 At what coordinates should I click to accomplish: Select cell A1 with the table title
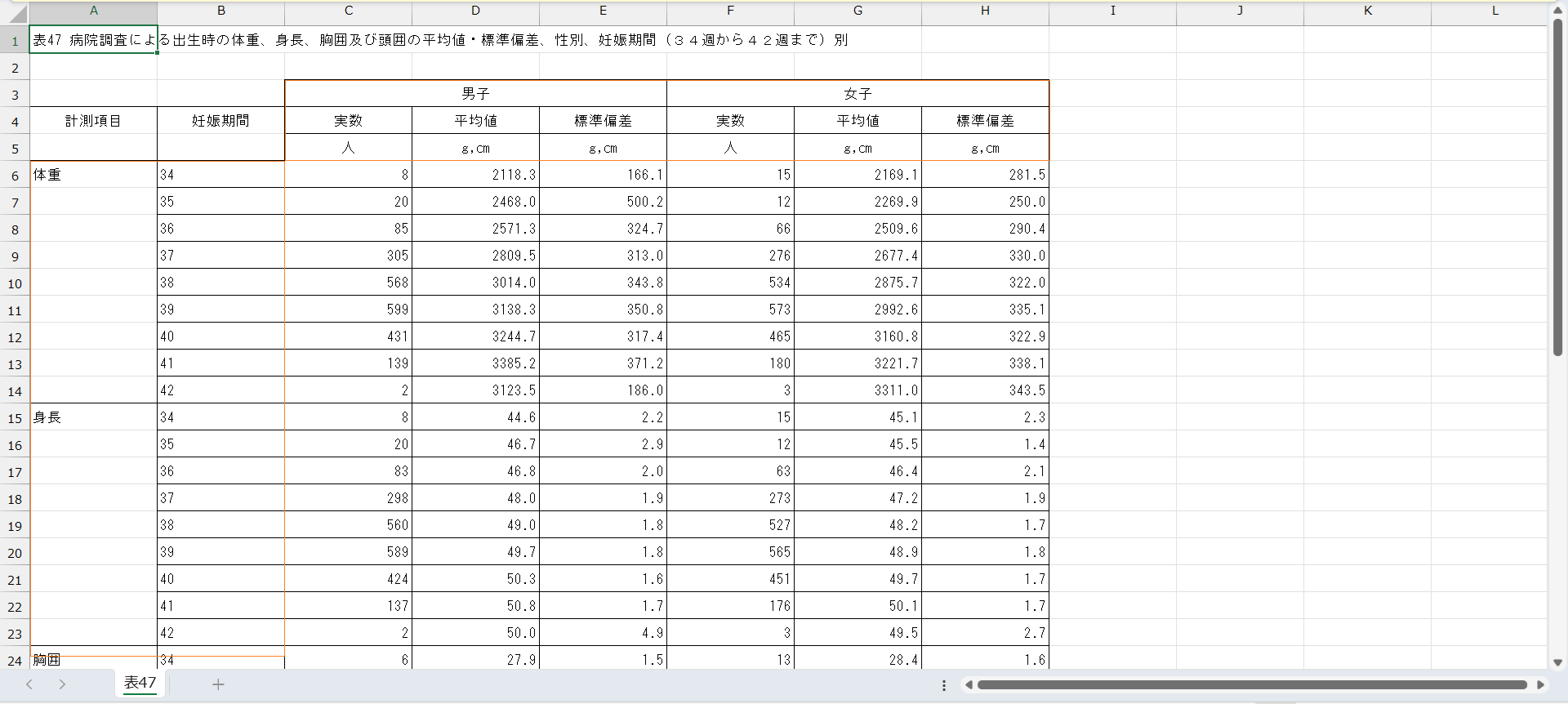tap(93, 40)
